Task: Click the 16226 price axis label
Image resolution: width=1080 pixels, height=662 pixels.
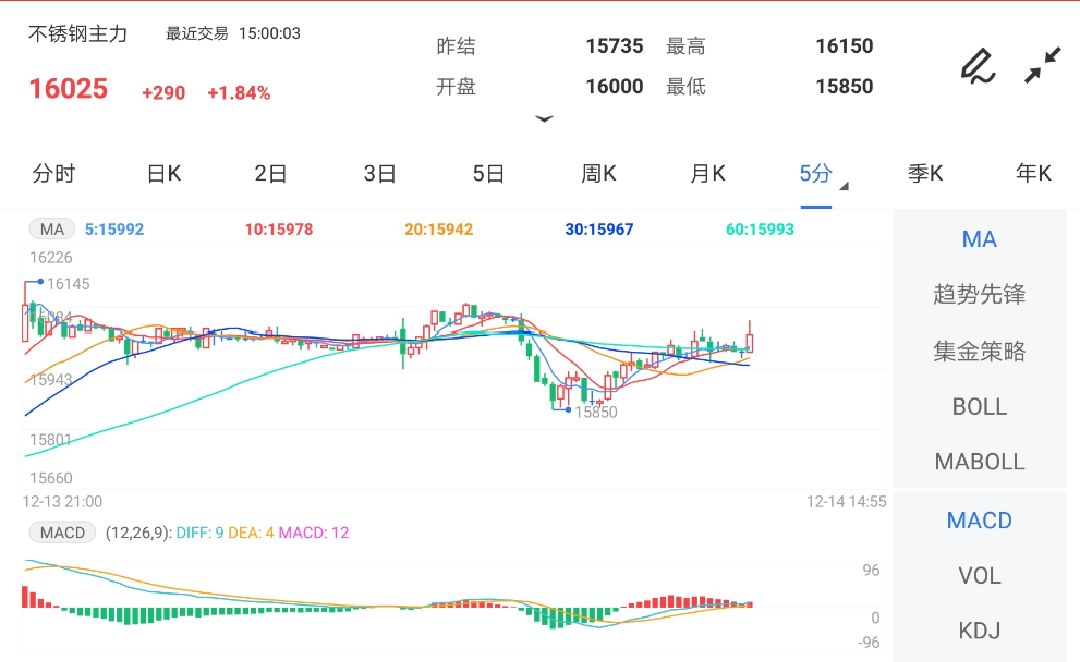Action: (51, 258)
